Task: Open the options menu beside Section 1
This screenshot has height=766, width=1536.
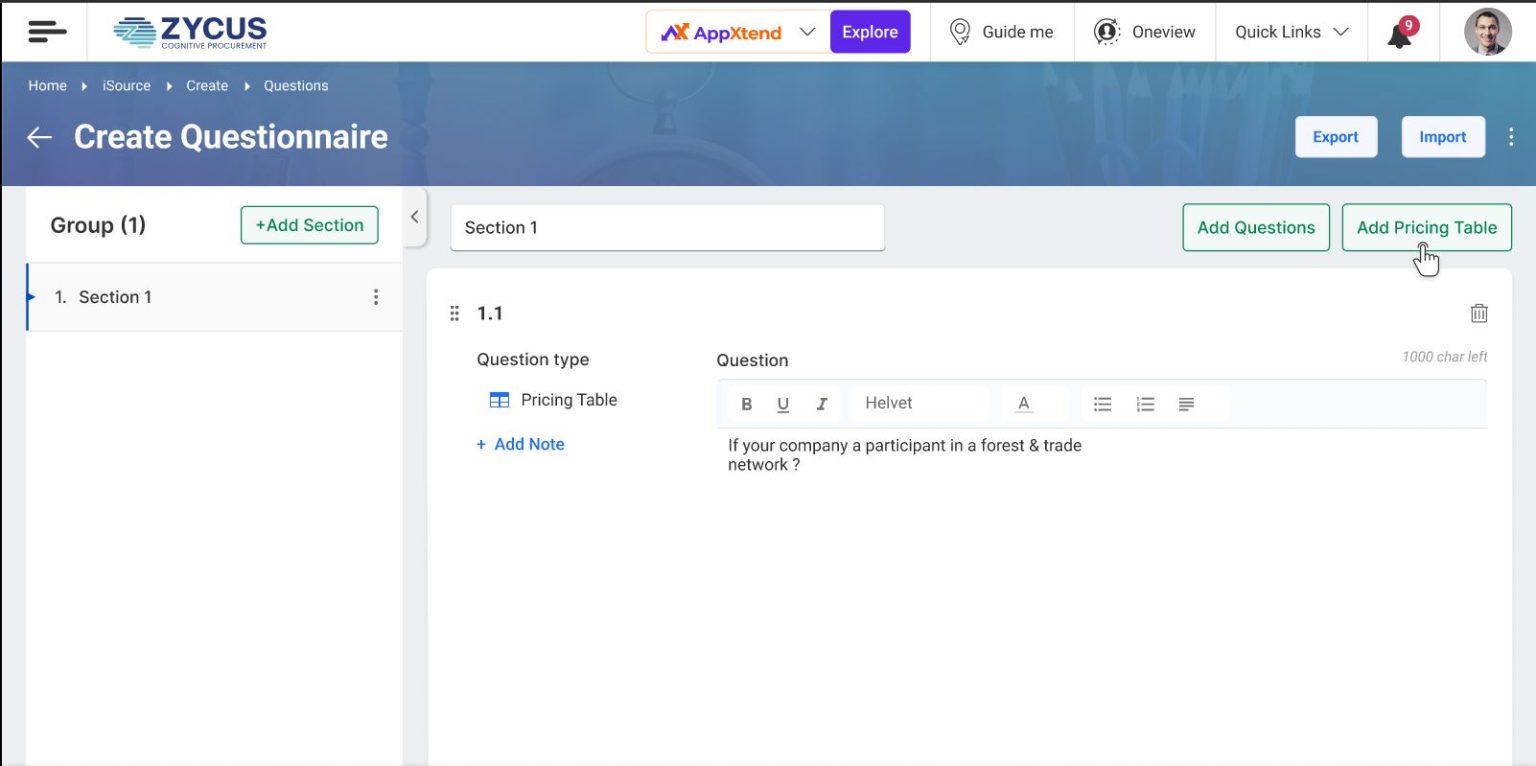Action: click(x=376, y=296)
